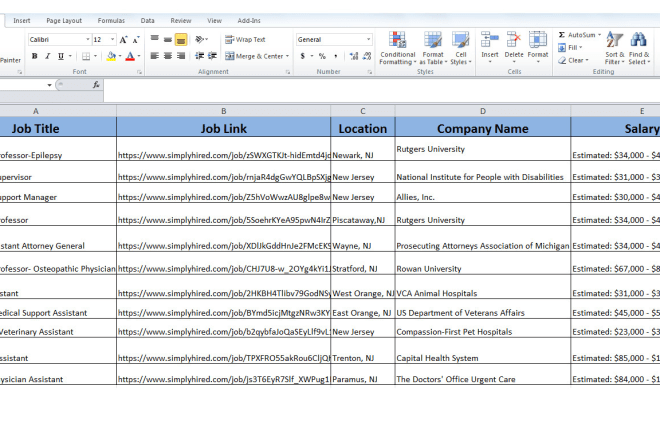Decrease Decimal places
This screenshot has width=660, height=440.
coord(367,56)
